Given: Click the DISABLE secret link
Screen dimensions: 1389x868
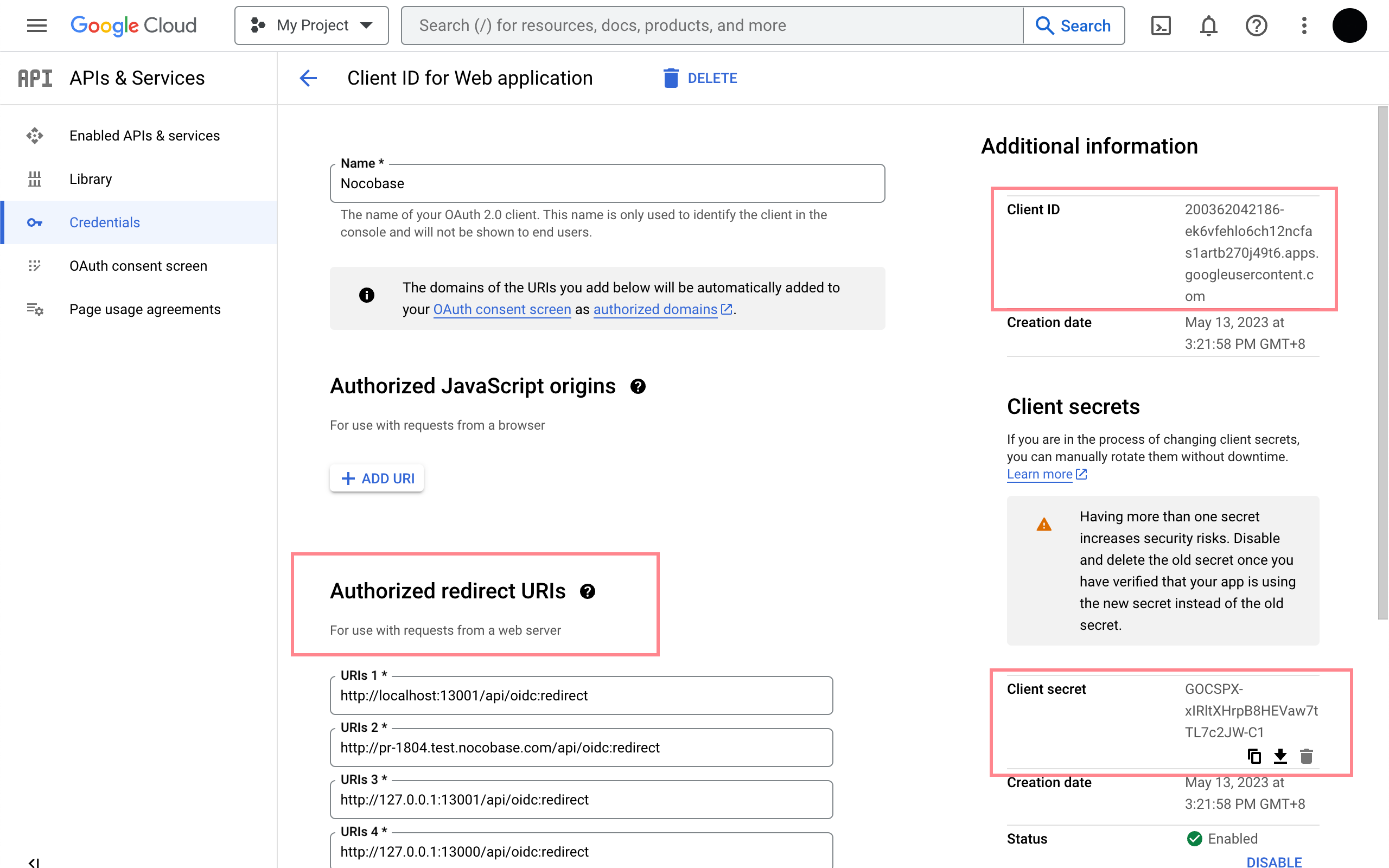Looking at the screenshot, I should (1273, 861).
